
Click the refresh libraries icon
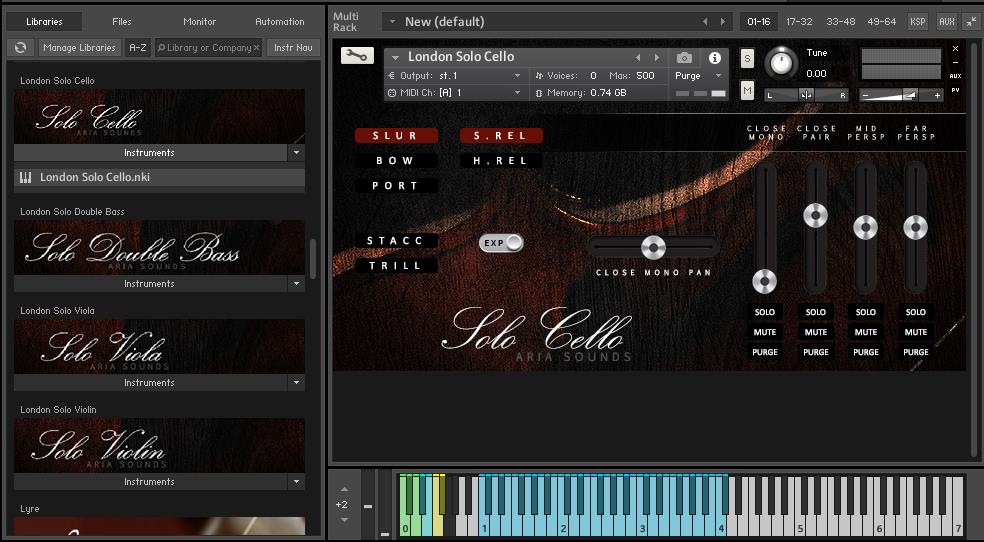(20, 48)
